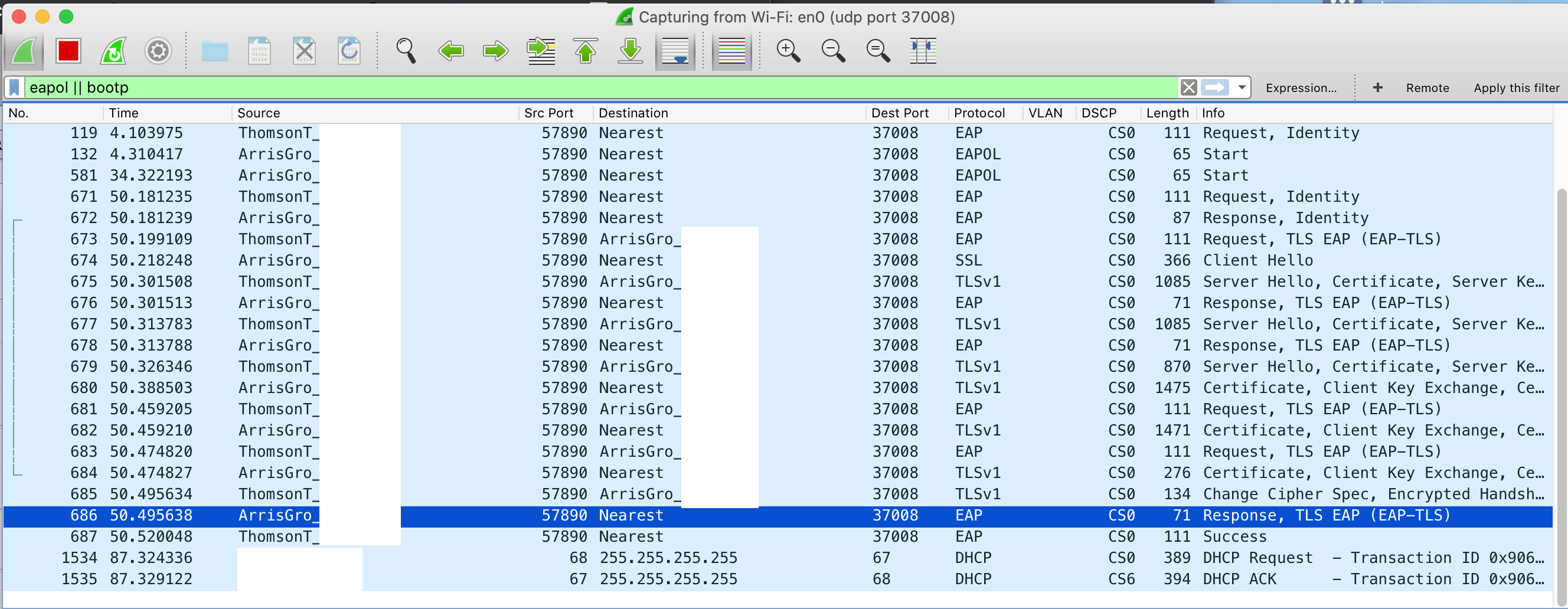Zoom in packet text
Viewport: 1568px width, 609px height.
(788, 51)
